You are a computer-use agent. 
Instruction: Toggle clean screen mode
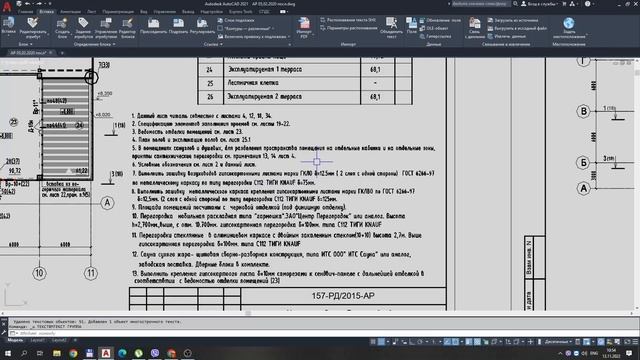627,342
